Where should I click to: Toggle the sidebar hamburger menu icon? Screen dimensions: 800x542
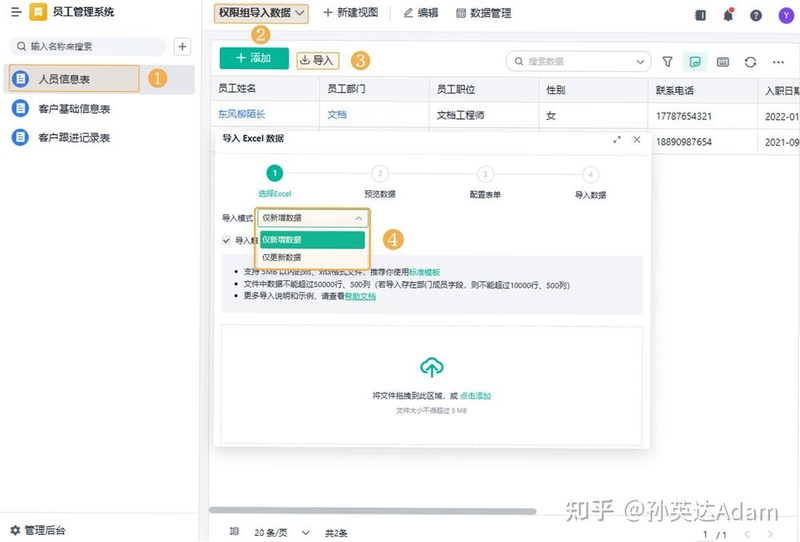pos(16,12)
